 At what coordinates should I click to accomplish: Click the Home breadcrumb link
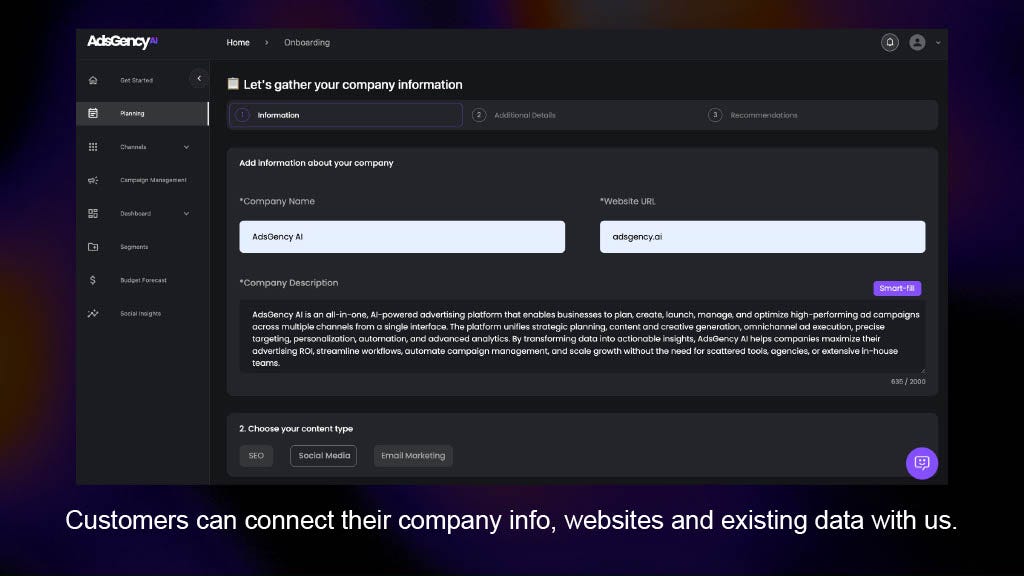click(x=238, y=43)
